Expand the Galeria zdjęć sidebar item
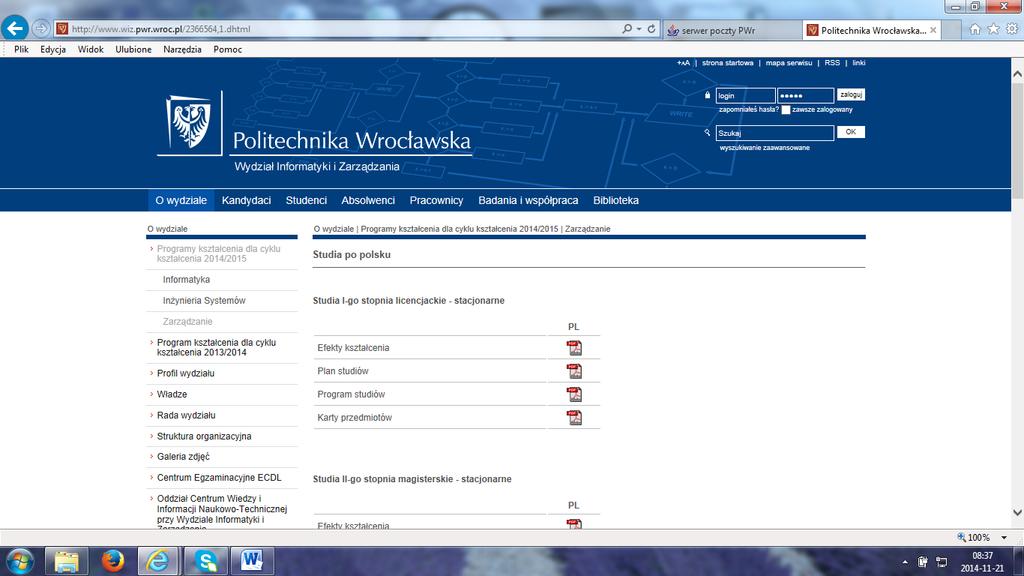1024x576 pixels. point(183,456)
